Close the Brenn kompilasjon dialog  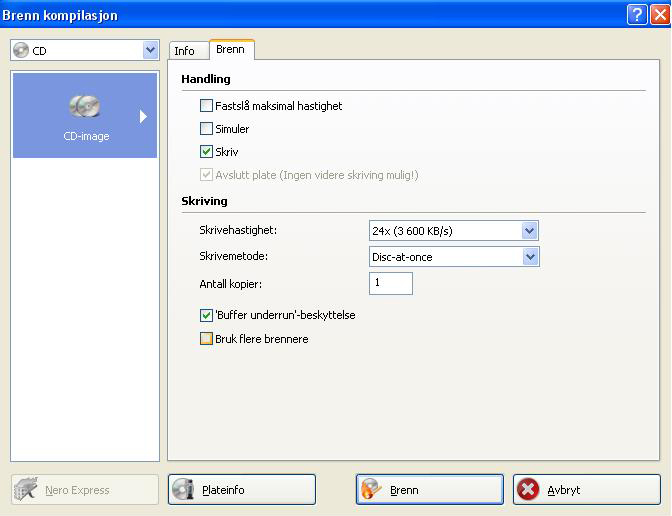[x=660, y=15]
